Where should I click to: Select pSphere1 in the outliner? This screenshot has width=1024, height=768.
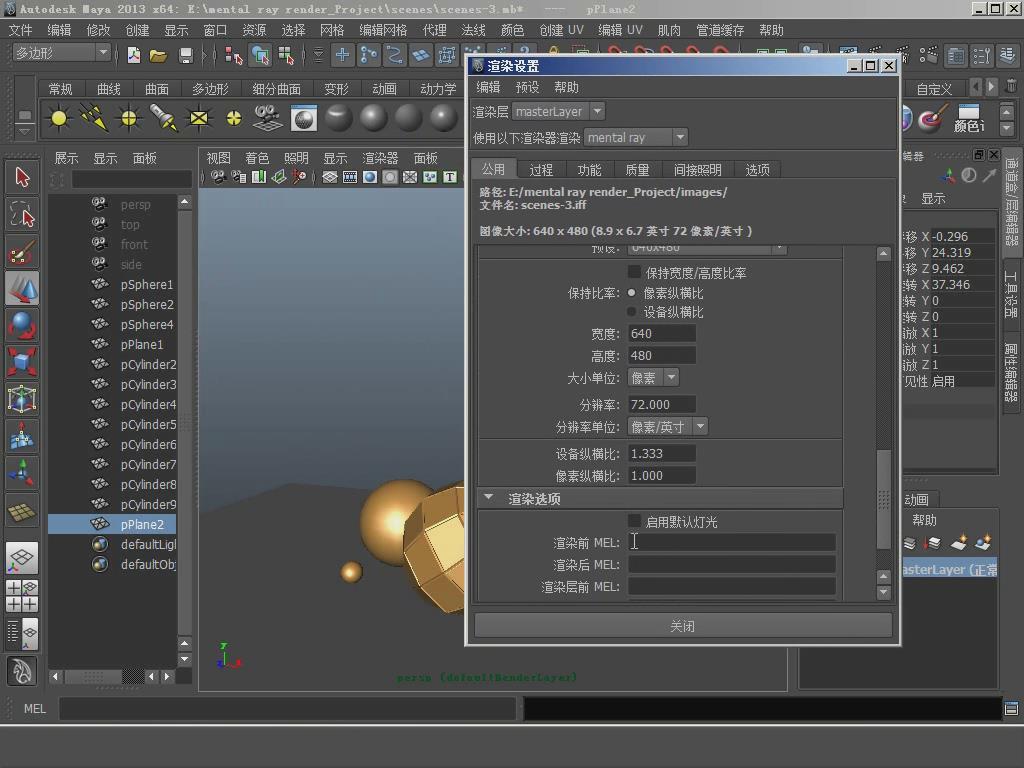pyautogui.click(x=146, y=285)
